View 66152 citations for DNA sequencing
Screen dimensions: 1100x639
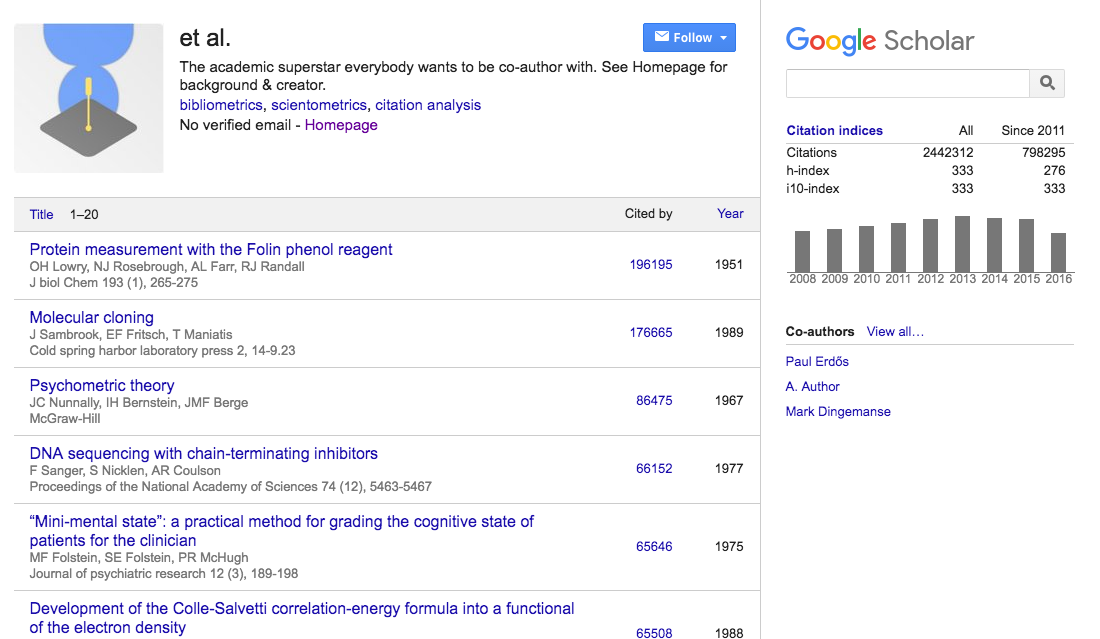pyautogui.click(x=654, y=468)
